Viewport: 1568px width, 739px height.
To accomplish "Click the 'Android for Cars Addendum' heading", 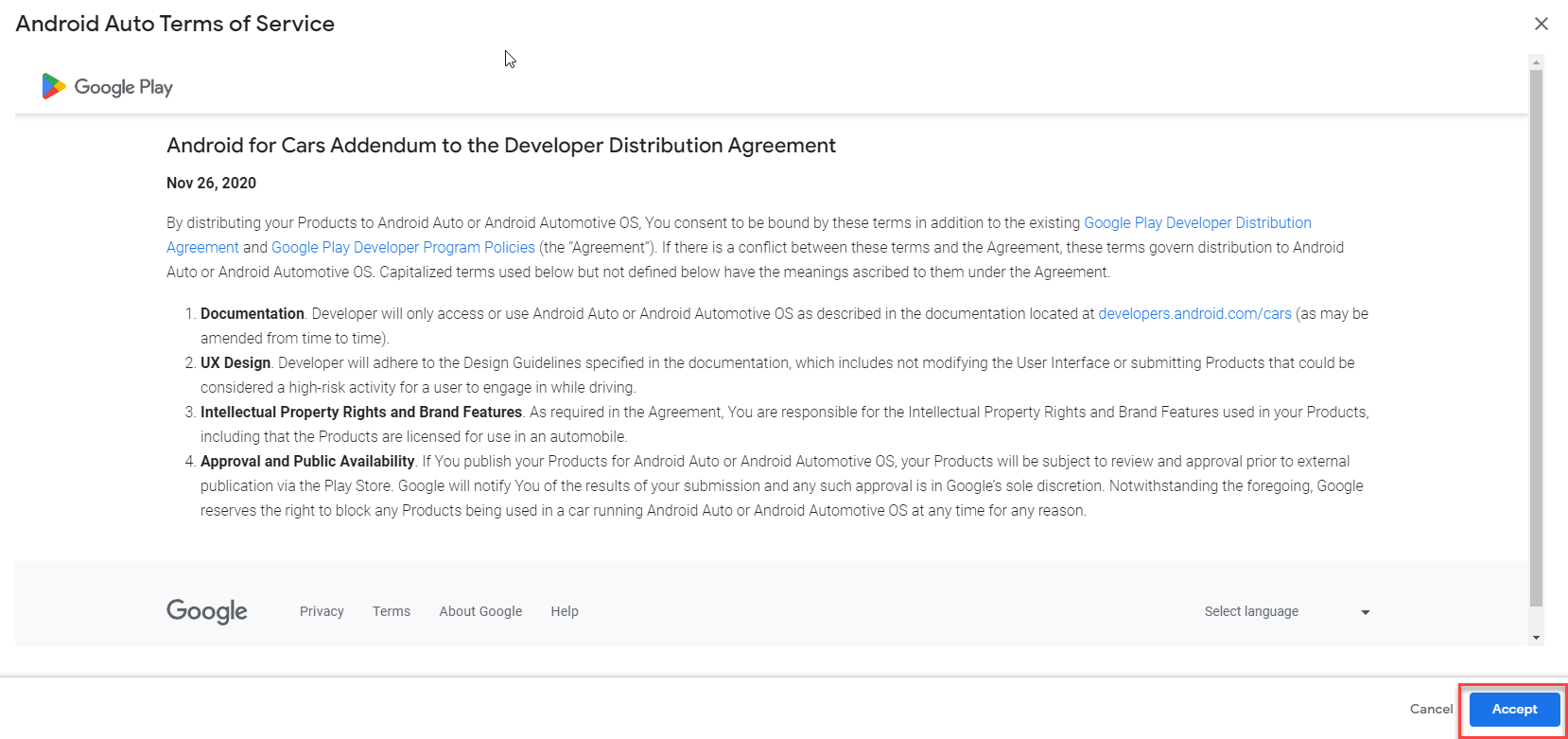I will pos(501,146).
